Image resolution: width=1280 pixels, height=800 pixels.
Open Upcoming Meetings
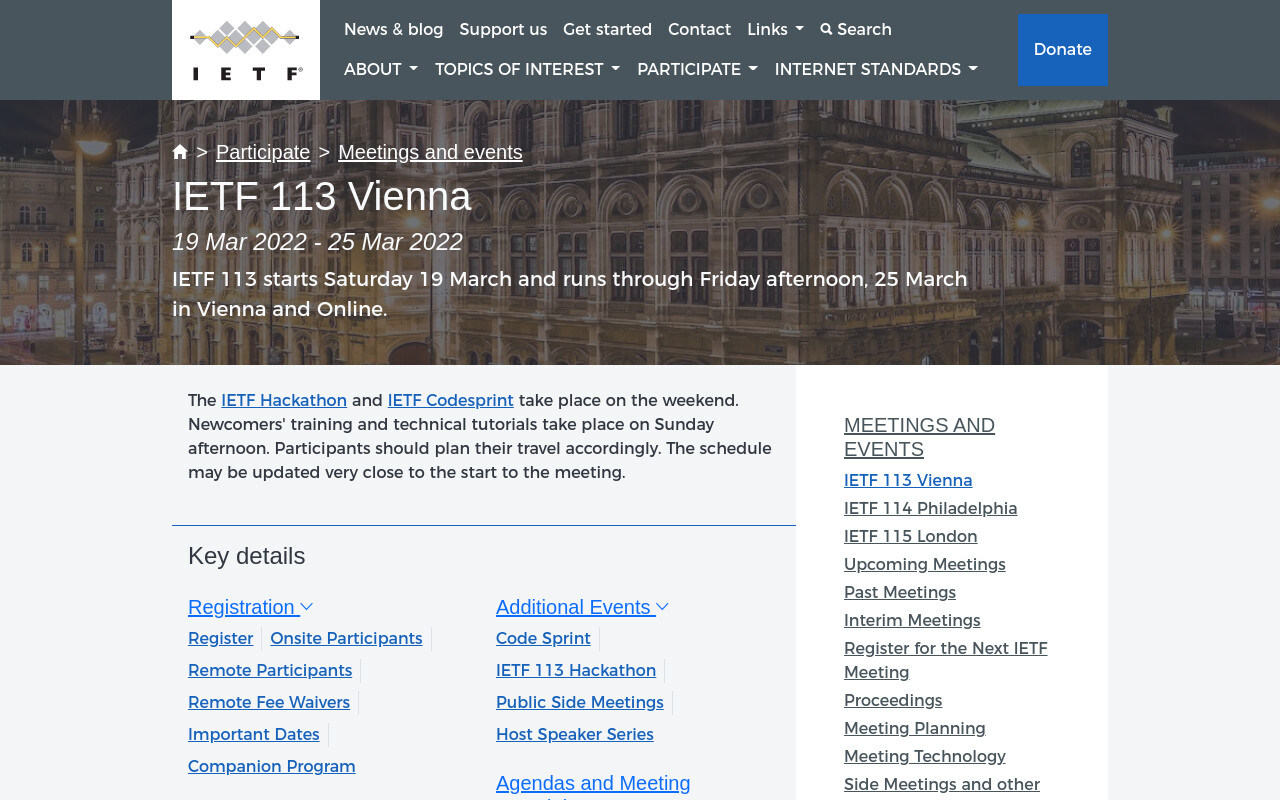(925, 564)
